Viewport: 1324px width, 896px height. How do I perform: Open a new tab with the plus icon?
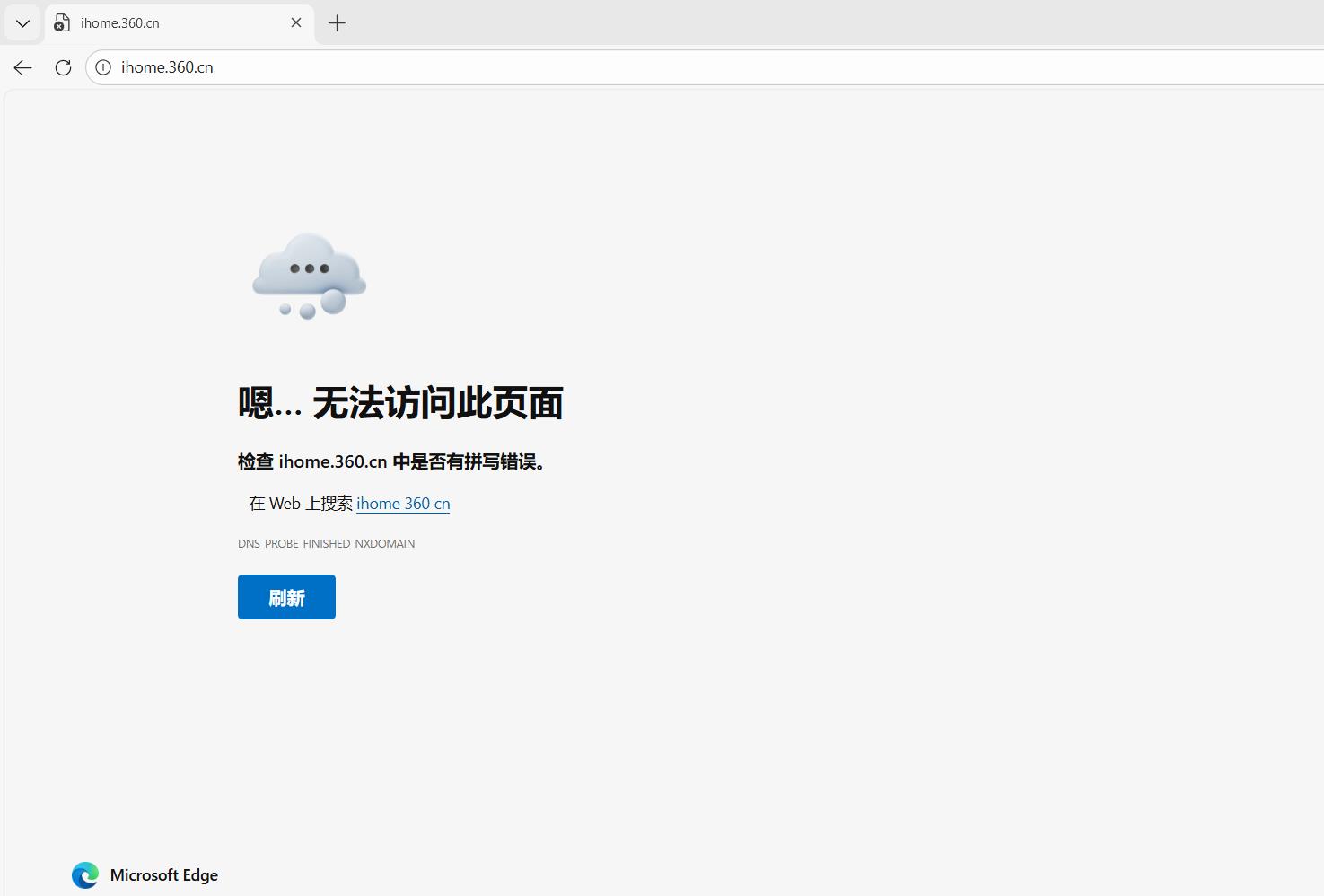tap(337, 22)
